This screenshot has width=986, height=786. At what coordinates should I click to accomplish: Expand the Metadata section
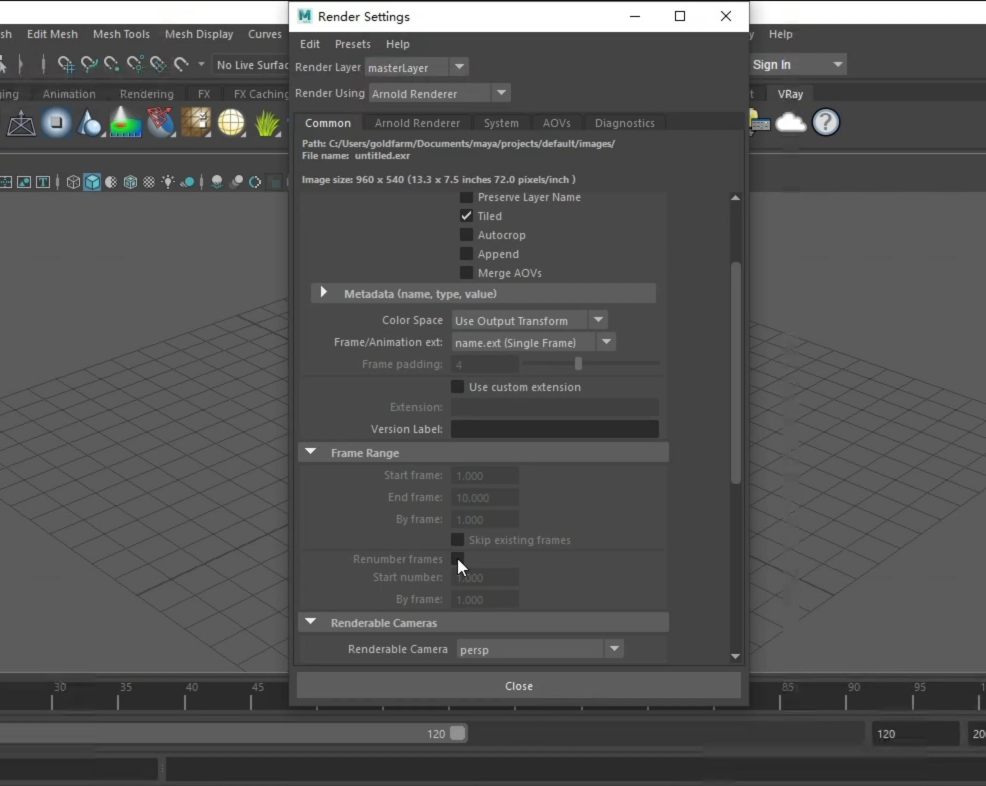(323, 293)
